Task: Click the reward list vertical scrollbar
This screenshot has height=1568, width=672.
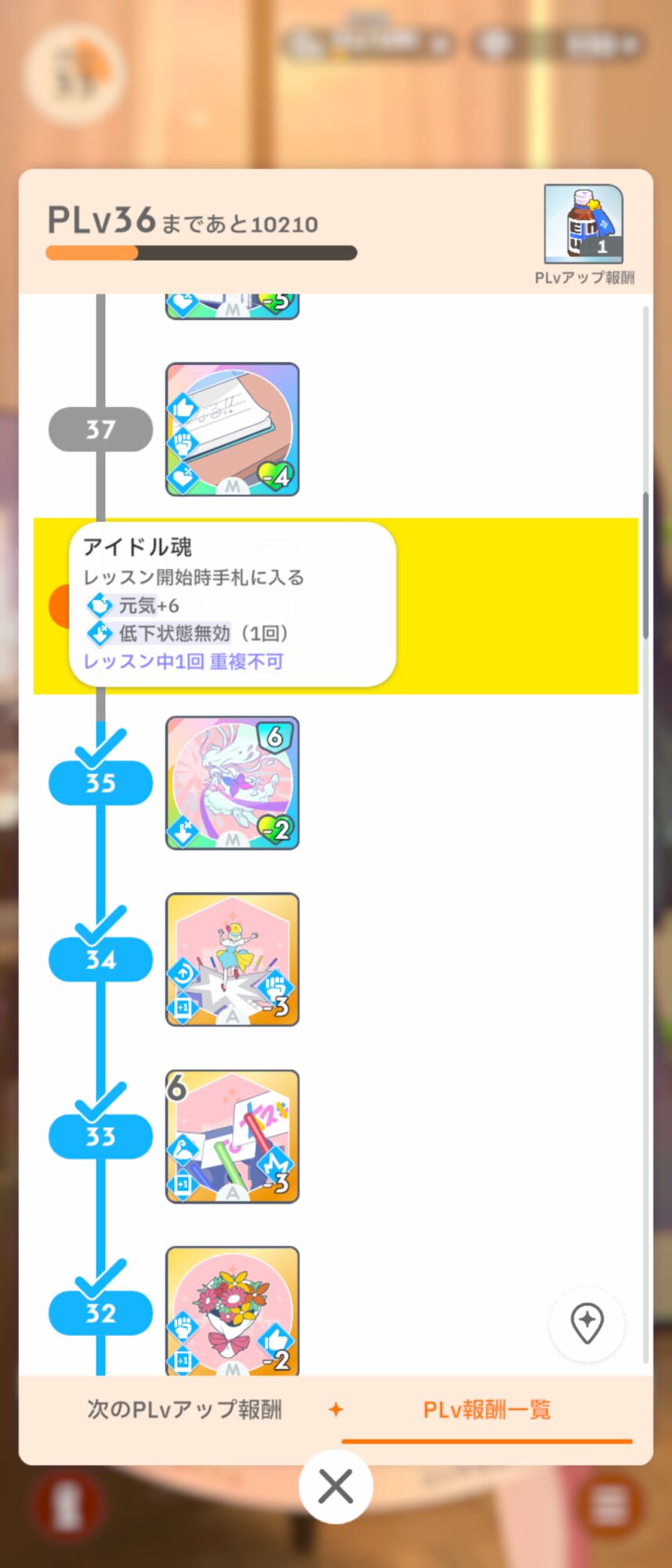Action: pos(645,564)
